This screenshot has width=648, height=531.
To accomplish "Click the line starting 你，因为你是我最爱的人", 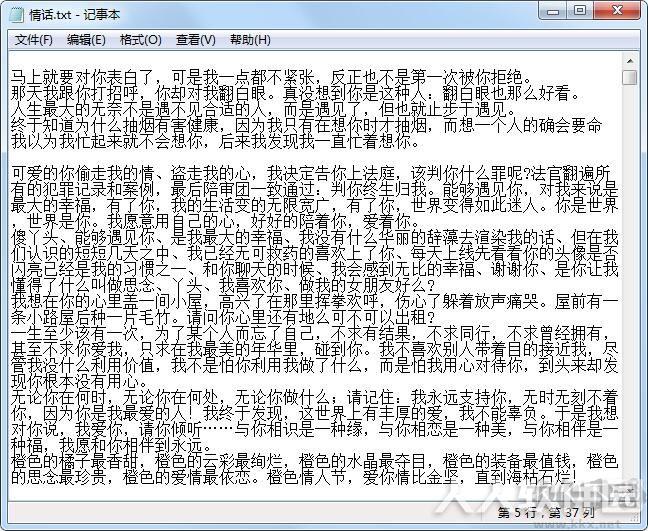I will [314, 414].
